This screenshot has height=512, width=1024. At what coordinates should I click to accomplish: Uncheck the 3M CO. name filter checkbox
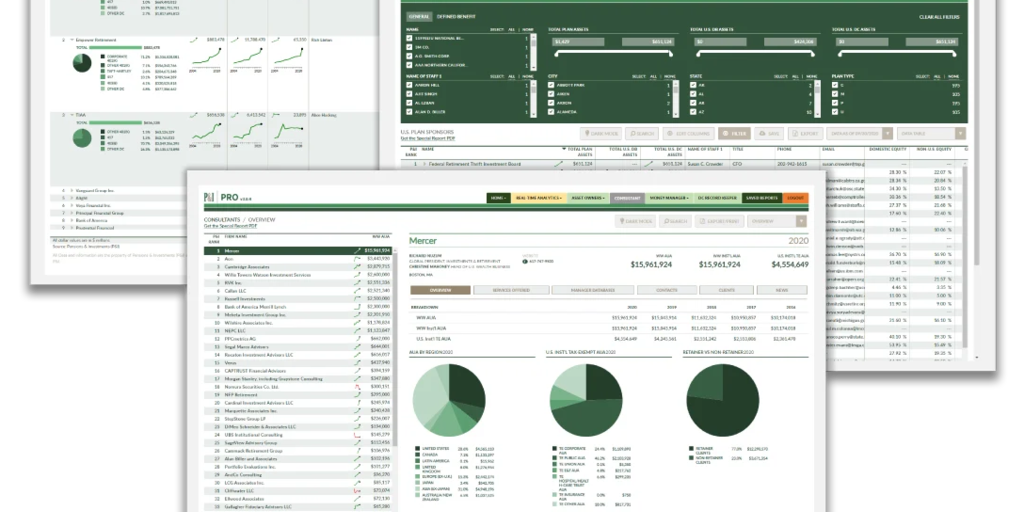tap(409, 47)
